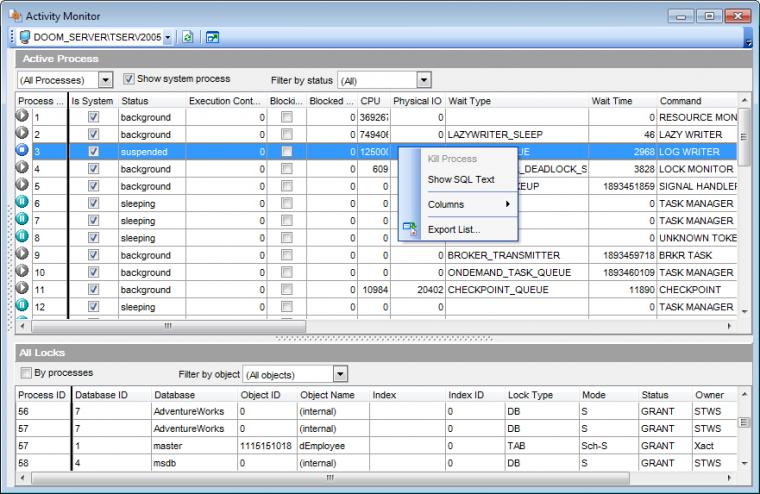Image resolution: width=760 pixels, height=494 pixels.
Task: Click the status icon of process 11
Action: click(x=24, y=289)
